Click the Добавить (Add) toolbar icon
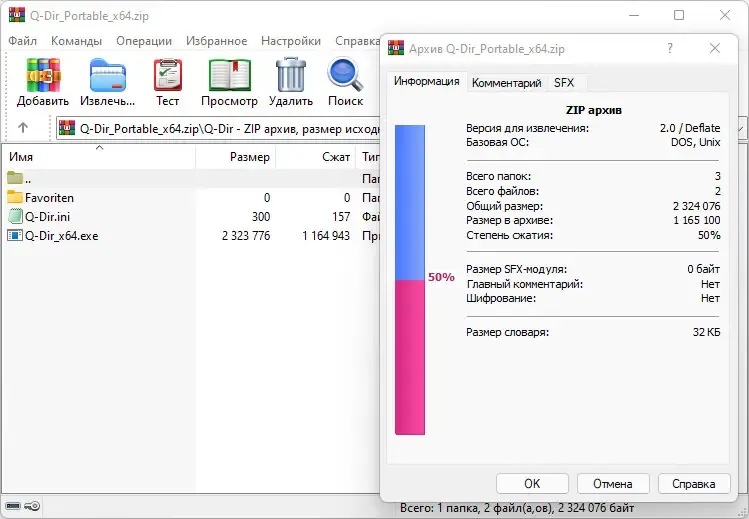749x519 pixels. [43, 75]
